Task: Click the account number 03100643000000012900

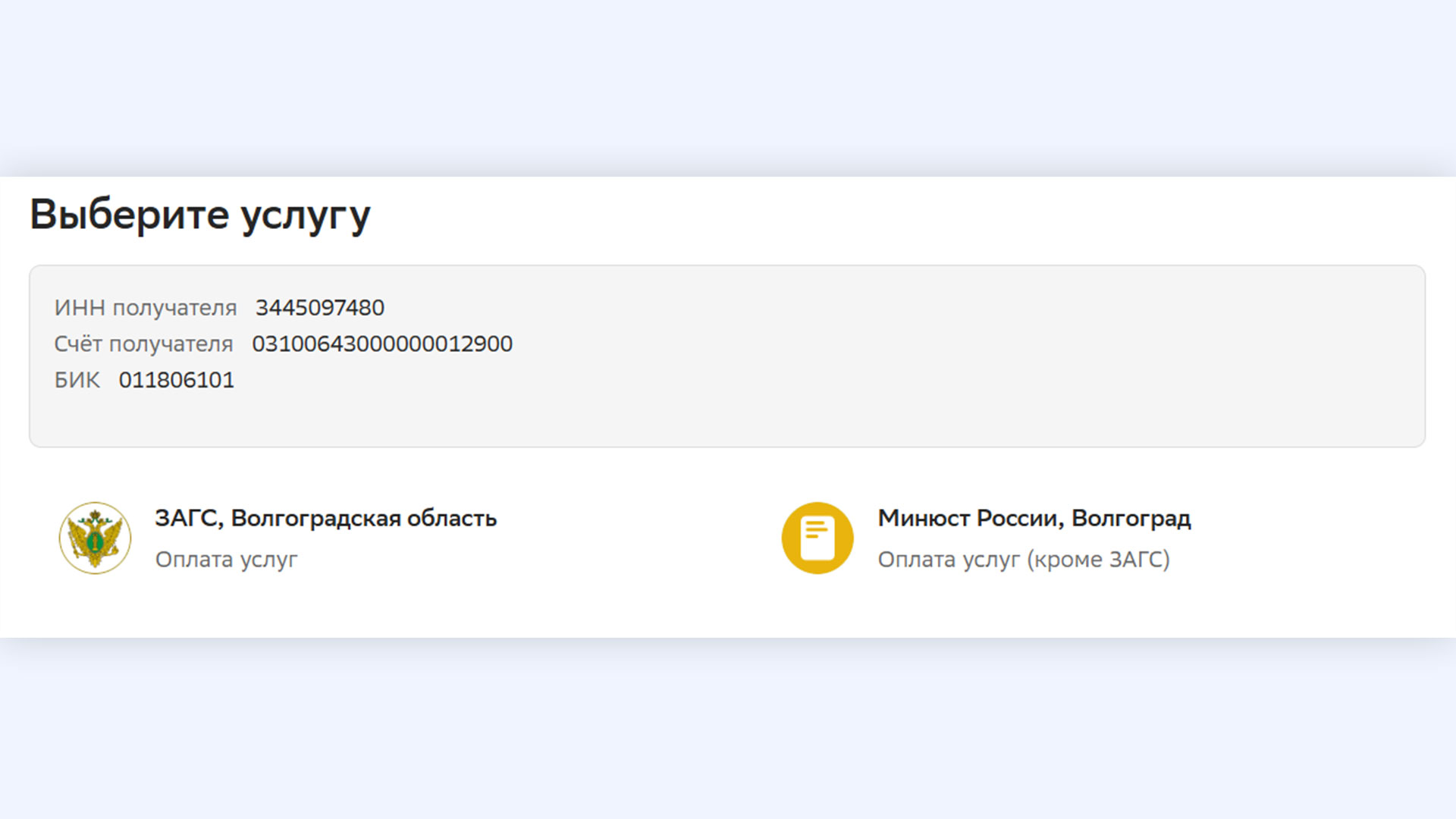Action: pyautogui.click(x=382, y=344)
